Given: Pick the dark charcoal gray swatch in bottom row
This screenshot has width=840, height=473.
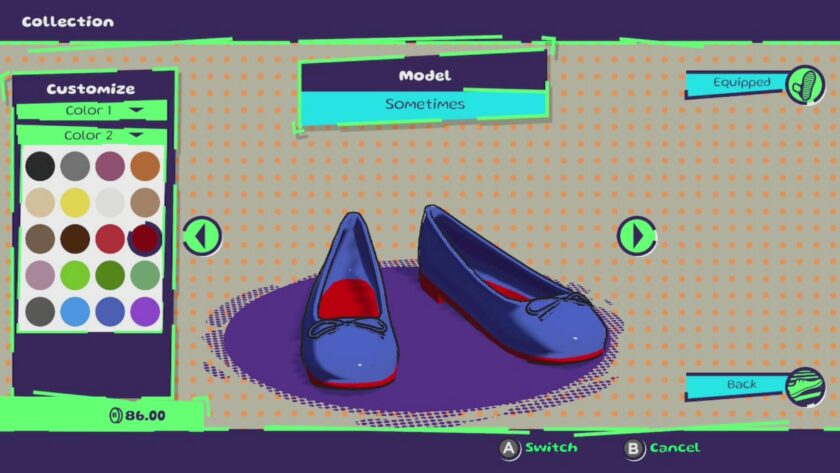Looking at the screenshot, I should pos(40,311).
